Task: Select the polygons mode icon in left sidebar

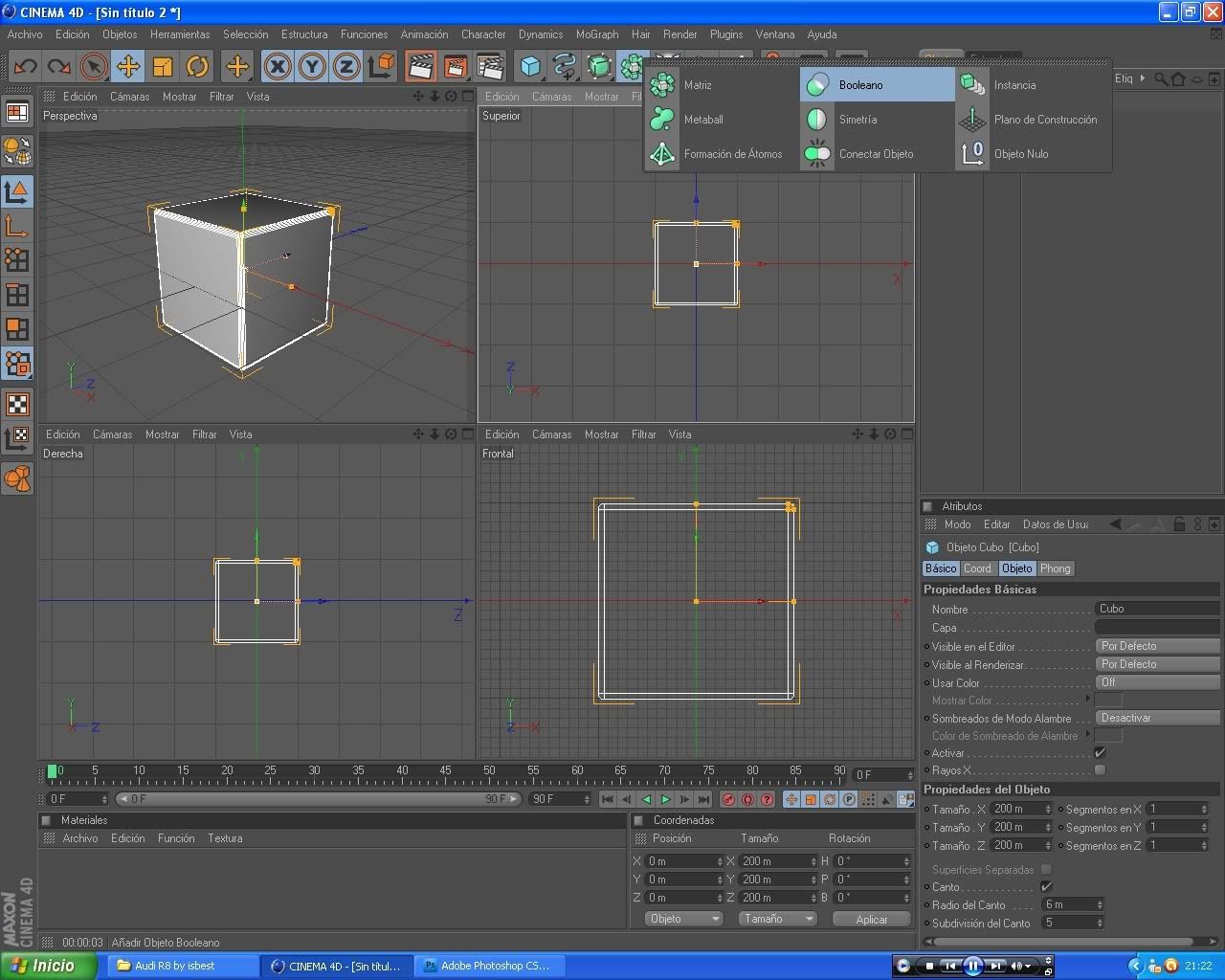Action: (x=17, y=329)
